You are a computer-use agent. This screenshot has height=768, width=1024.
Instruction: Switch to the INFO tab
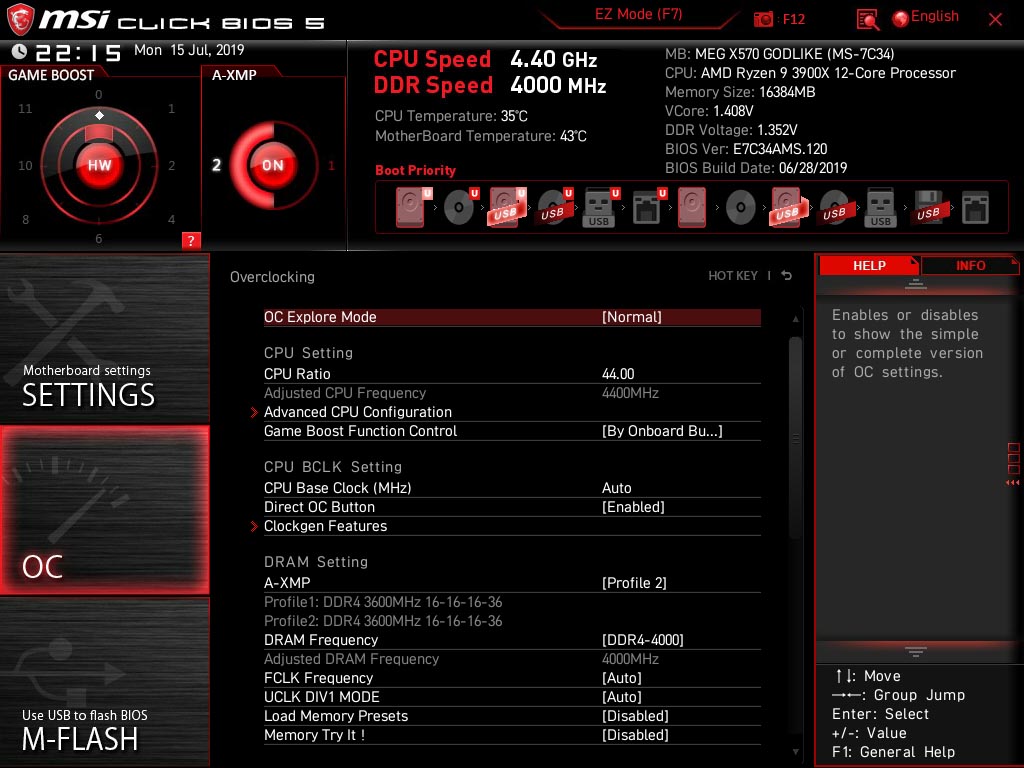970,265
